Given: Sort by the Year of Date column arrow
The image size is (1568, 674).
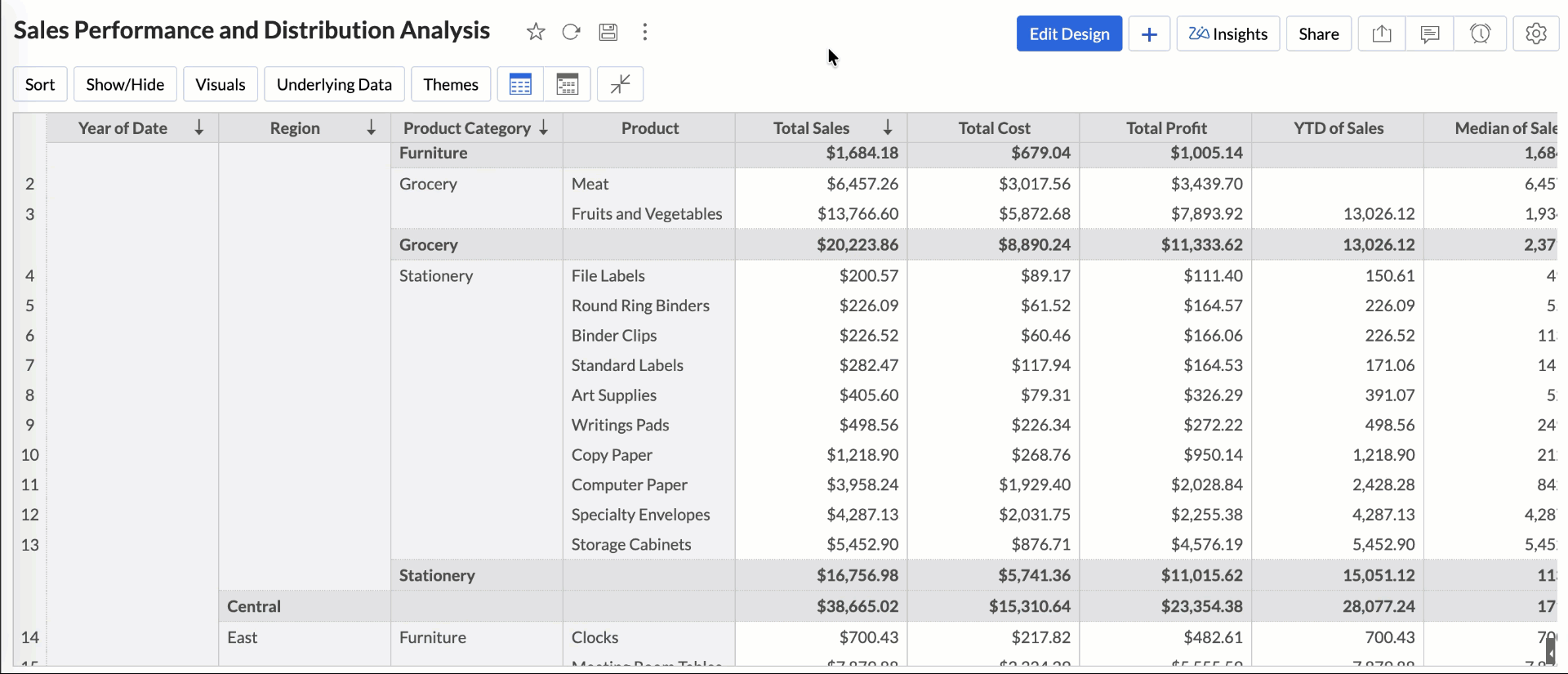Looking at the screenshot, I should click(198, 127).
